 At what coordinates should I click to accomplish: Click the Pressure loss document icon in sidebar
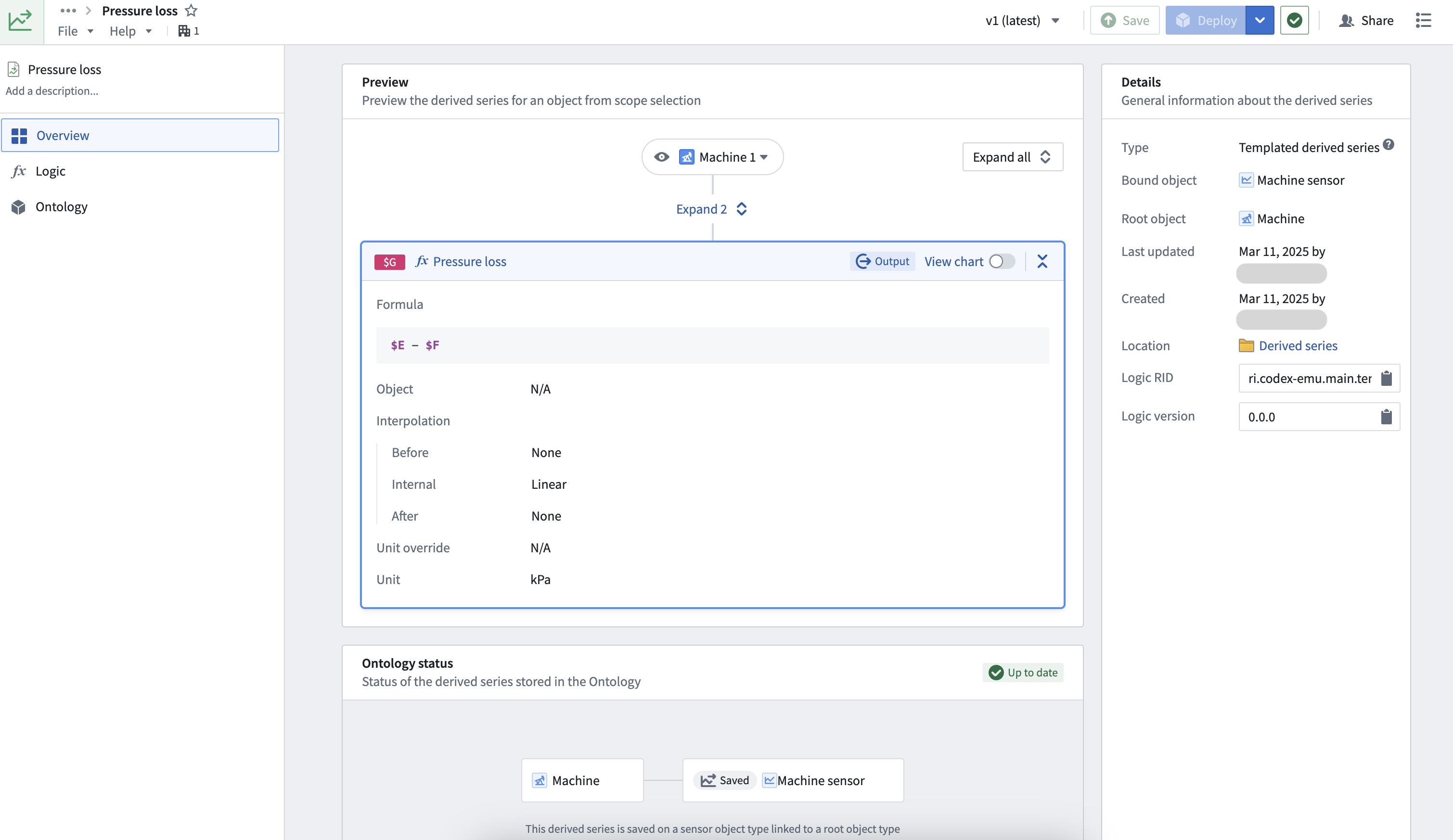click(13, 69)
